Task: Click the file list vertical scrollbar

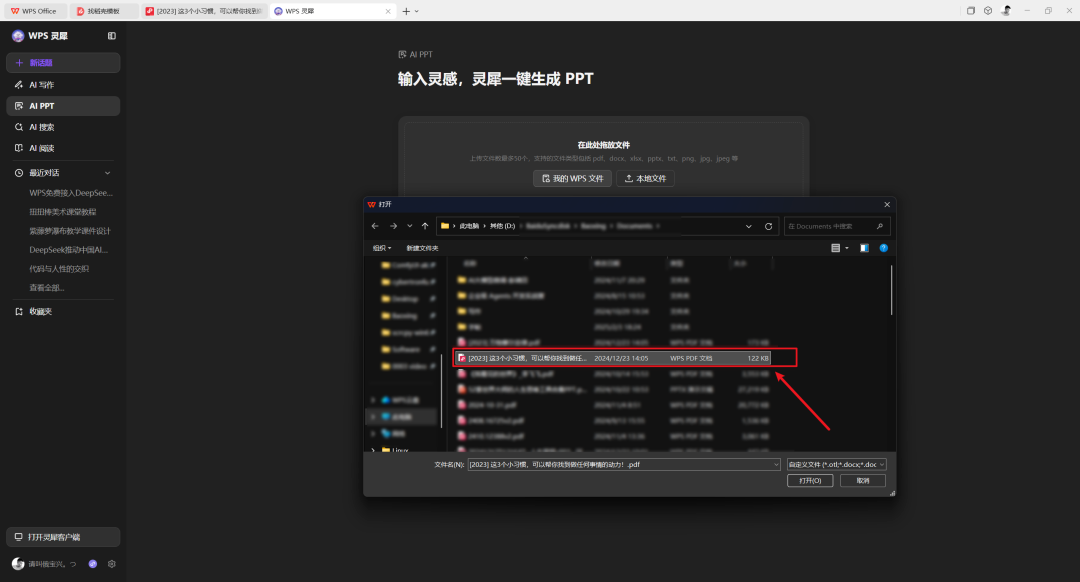Action: (892, 291)
